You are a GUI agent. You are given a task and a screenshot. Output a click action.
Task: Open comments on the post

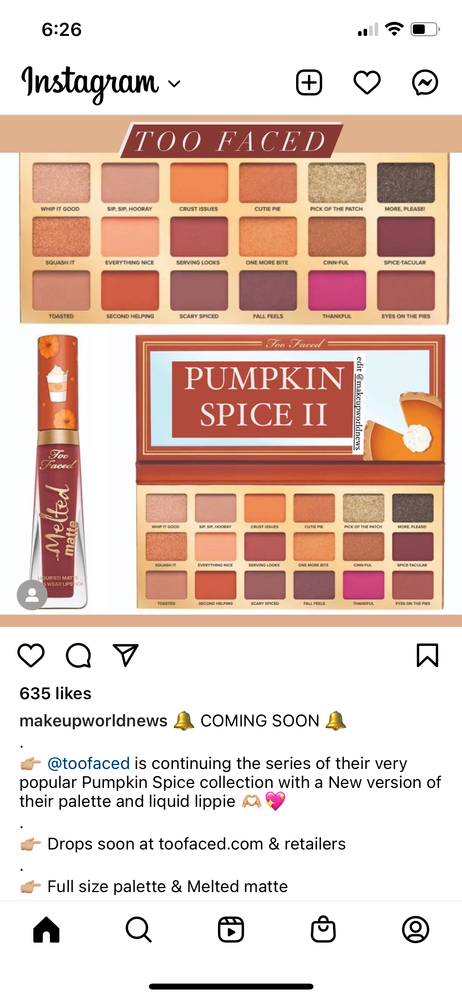pyautogui.click(x=78, y=655)
